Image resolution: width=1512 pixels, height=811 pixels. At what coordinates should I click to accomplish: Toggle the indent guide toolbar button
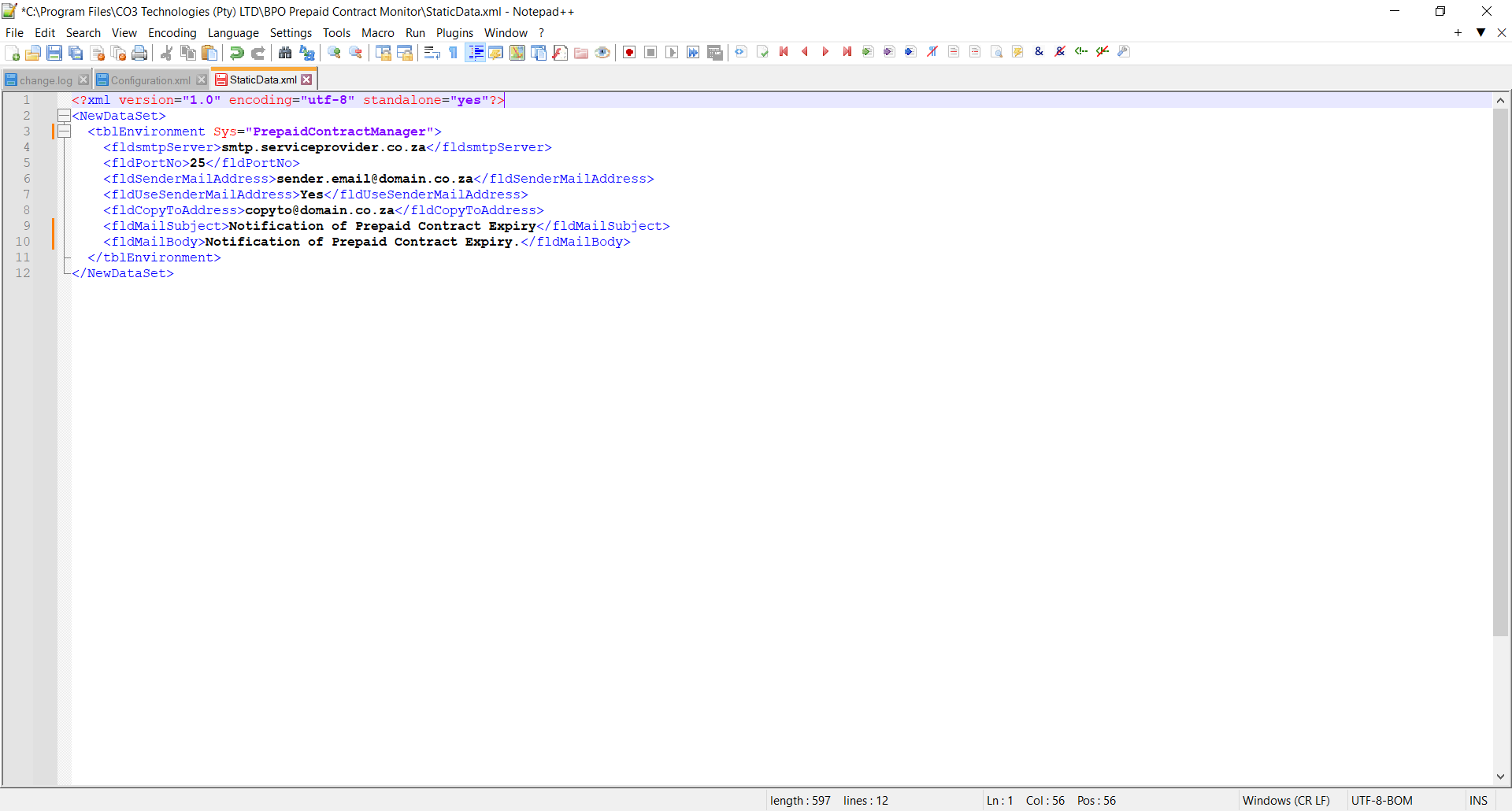pos(476,53)
